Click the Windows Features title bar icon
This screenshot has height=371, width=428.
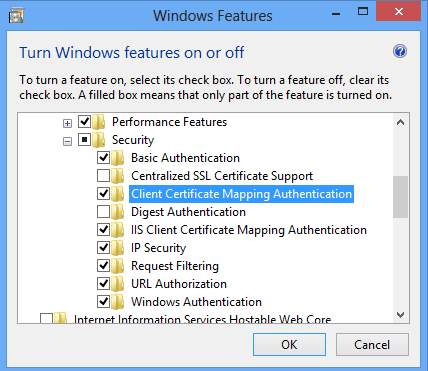click(x=16, y=15)
